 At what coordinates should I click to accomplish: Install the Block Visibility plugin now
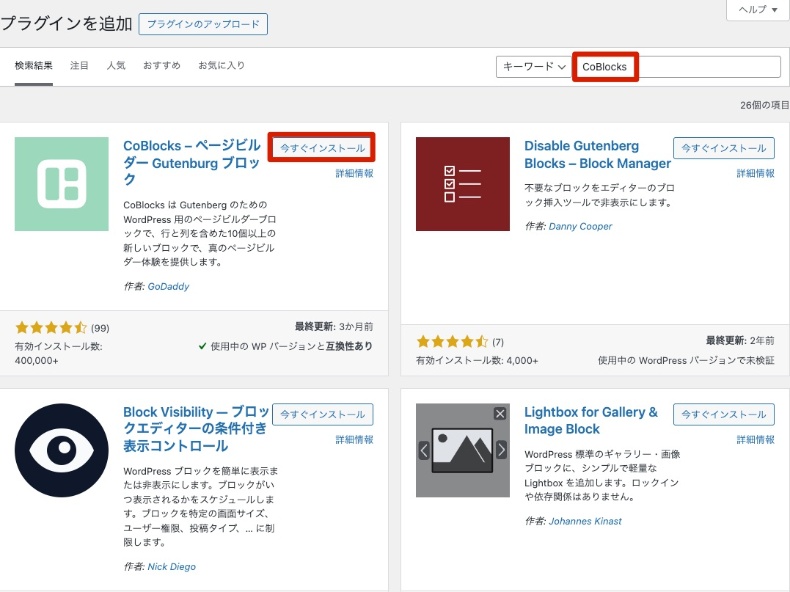322,414
